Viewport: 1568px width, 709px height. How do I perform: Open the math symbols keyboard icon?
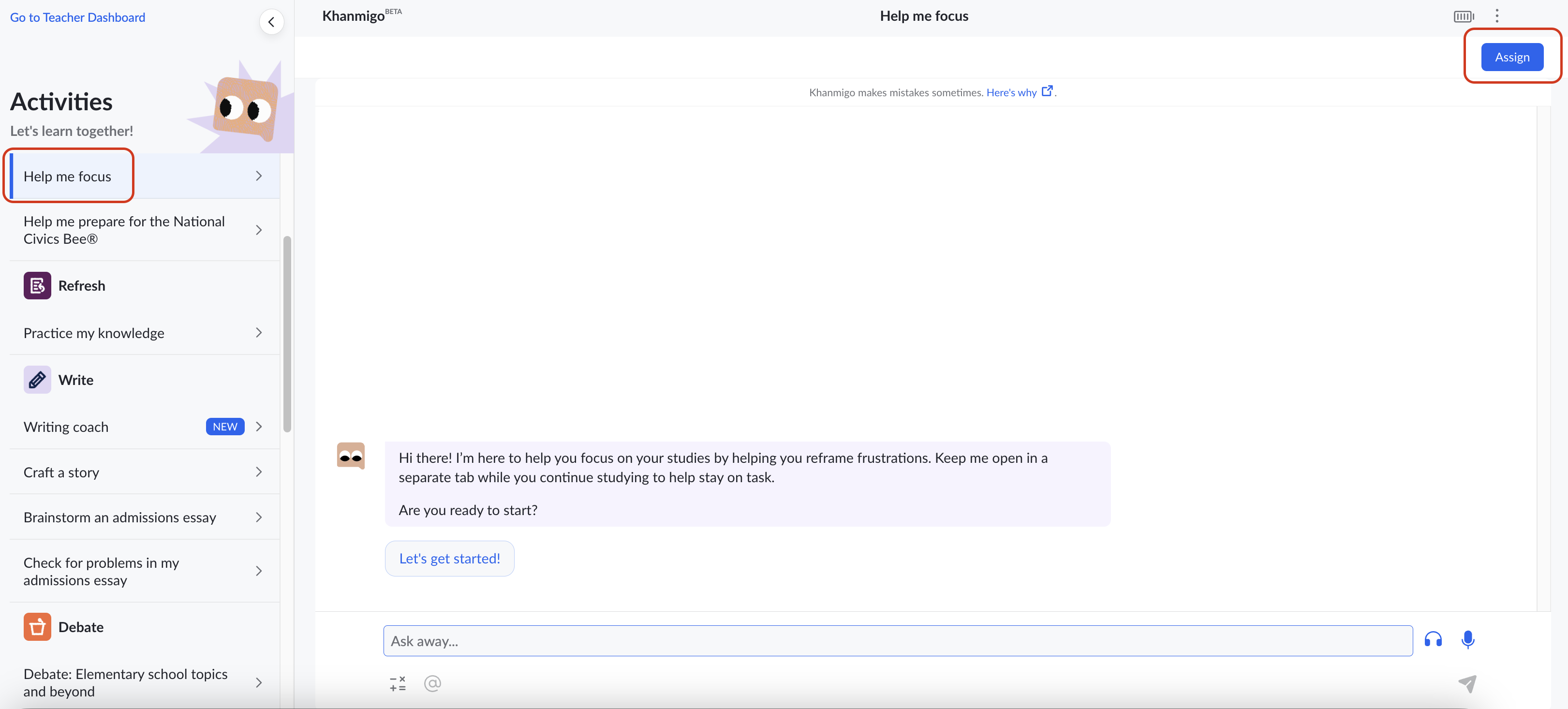point(398,683)
